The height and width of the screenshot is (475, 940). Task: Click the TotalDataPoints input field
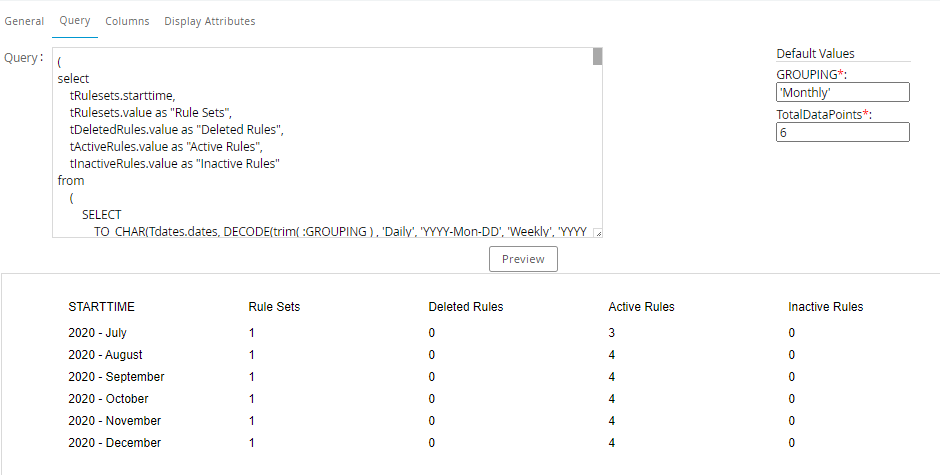point(842,132)
